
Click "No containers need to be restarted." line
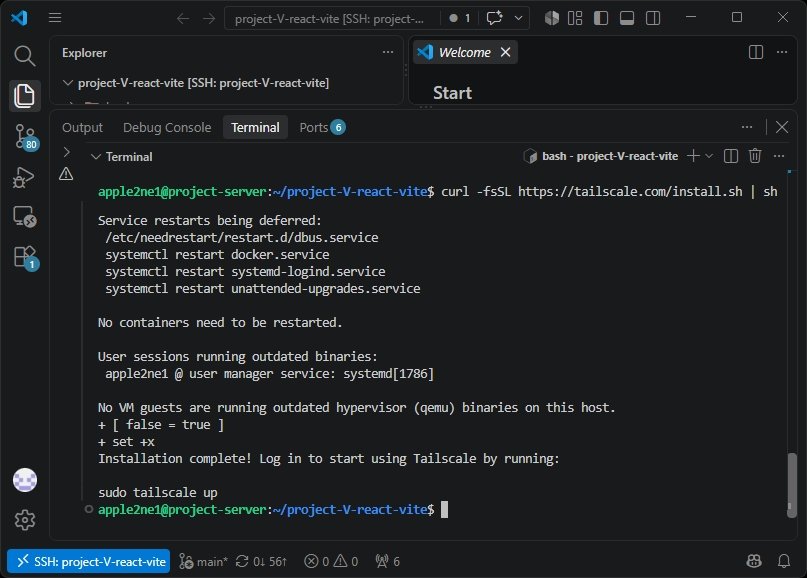[x=220, y=323]
